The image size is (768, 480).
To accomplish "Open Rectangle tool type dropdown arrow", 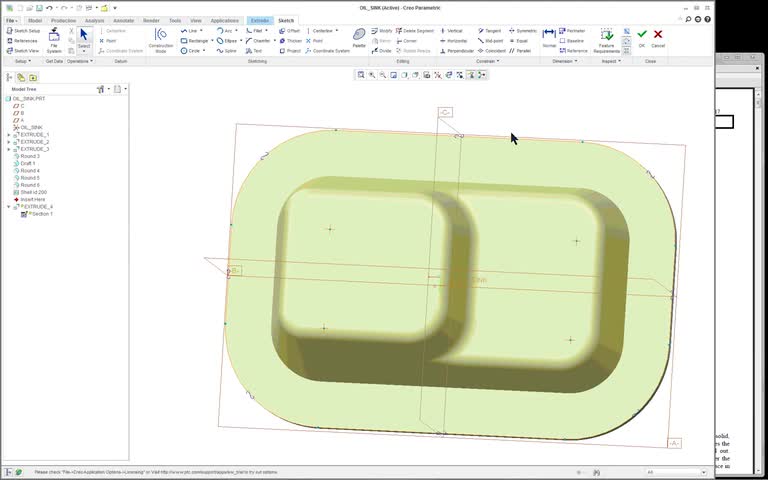I will click(x=212, y=41).
